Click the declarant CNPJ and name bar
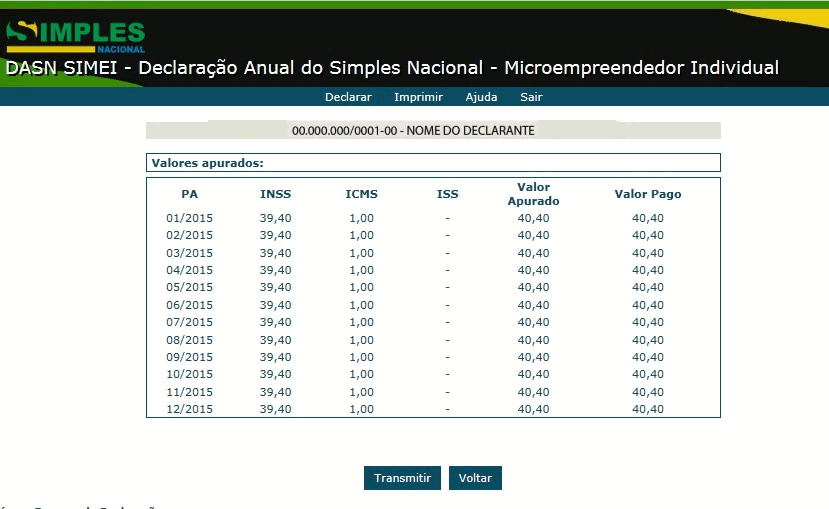The height and width of the screenshot is (509, 829). click(432, 130)
